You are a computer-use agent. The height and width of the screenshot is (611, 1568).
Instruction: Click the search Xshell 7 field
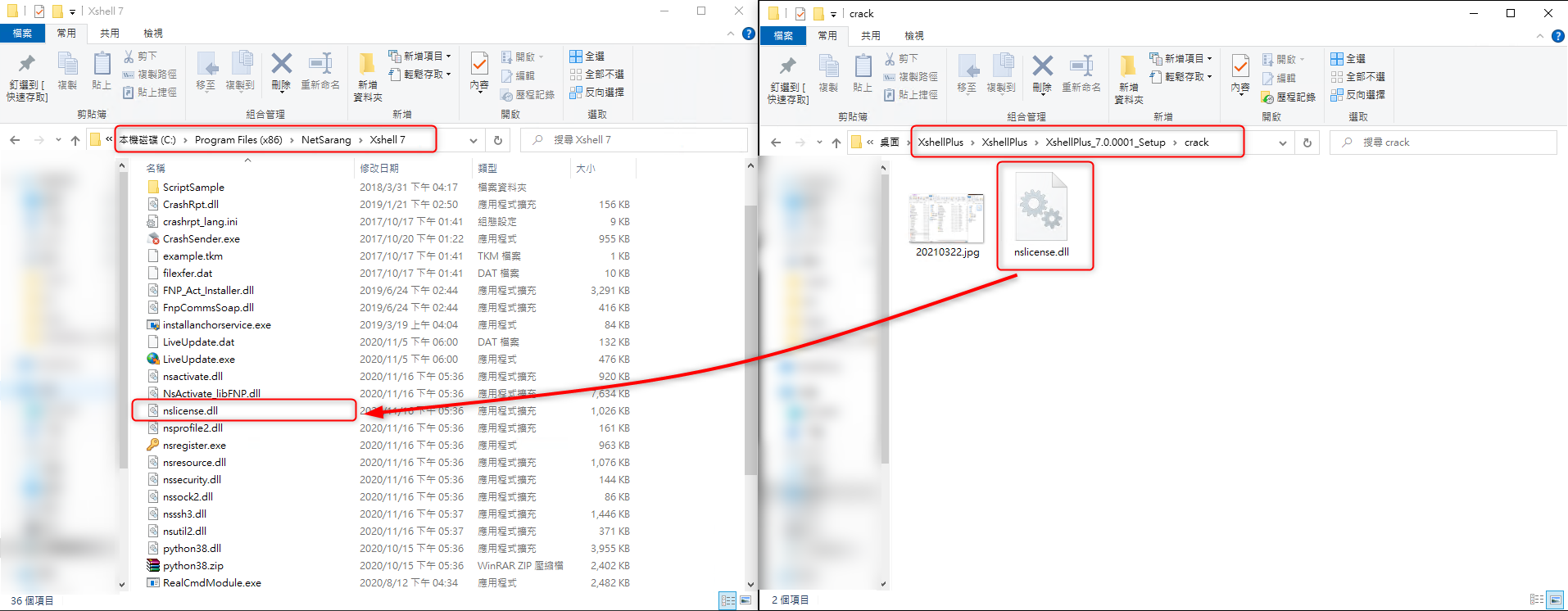point(634,140)
